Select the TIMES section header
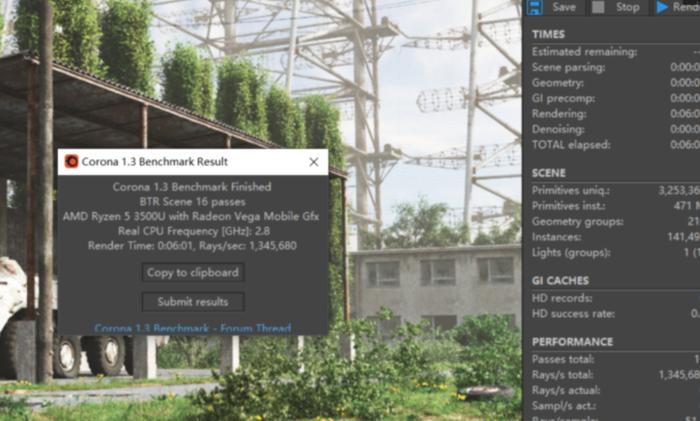700x421 pixels. pos(549,34)
